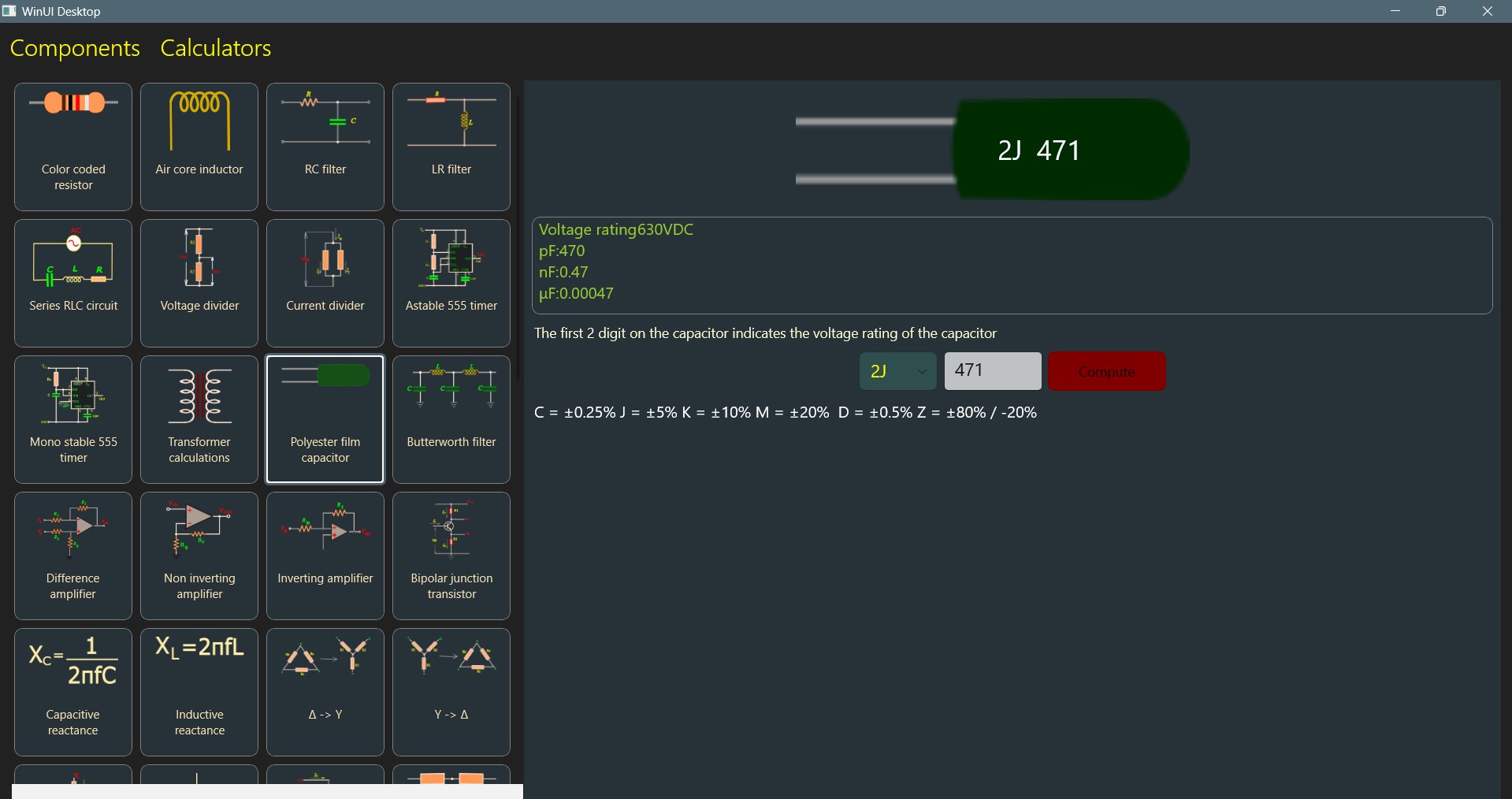Choose the Mono stable 555 timer tile
Image resolution: width=1512 pixels, height=799 pixels.
(x=73, y=419)
